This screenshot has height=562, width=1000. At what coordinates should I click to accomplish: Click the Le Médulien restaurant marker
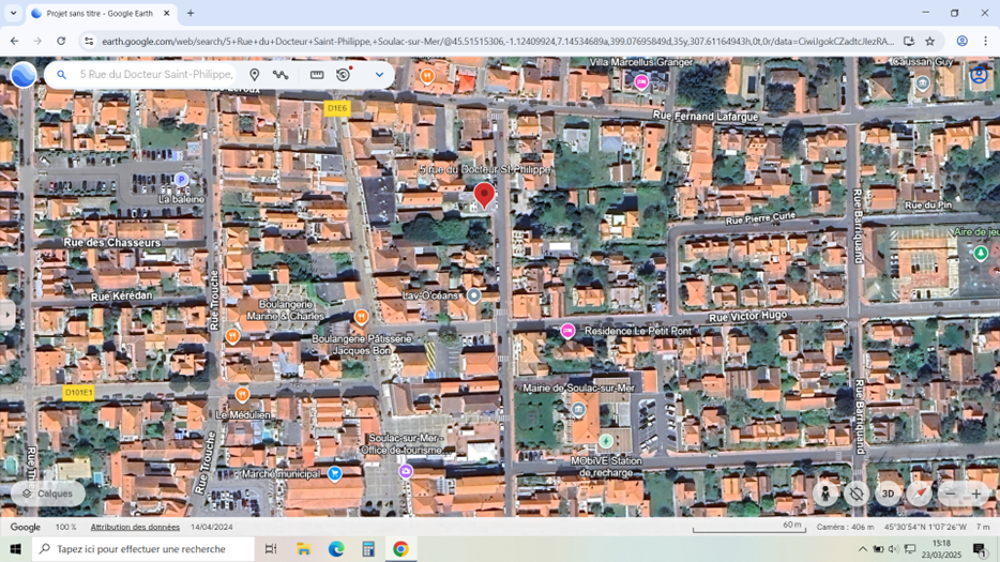[x=242, y=395]
